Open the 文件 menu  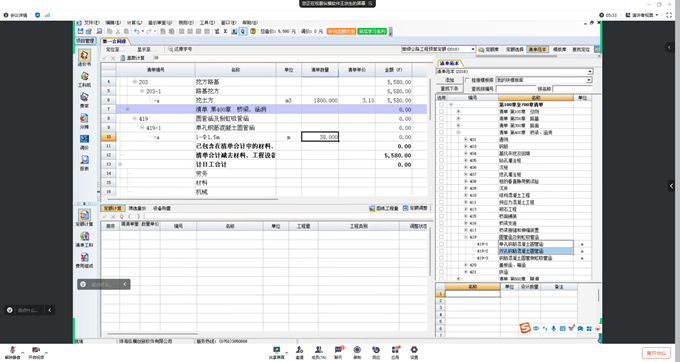[91, 23]
